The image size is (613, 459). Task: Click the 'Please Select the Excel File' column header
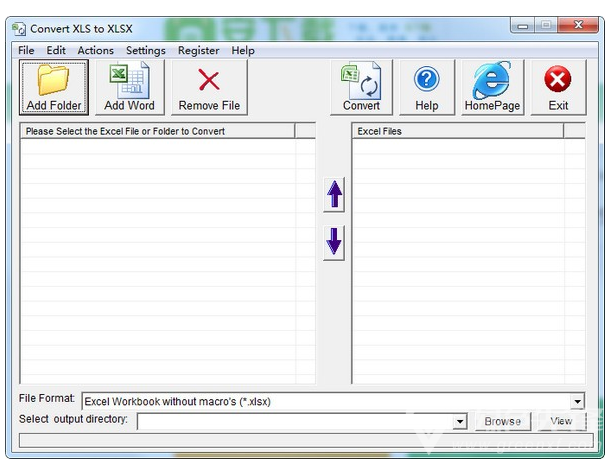(x=157, y=131)
